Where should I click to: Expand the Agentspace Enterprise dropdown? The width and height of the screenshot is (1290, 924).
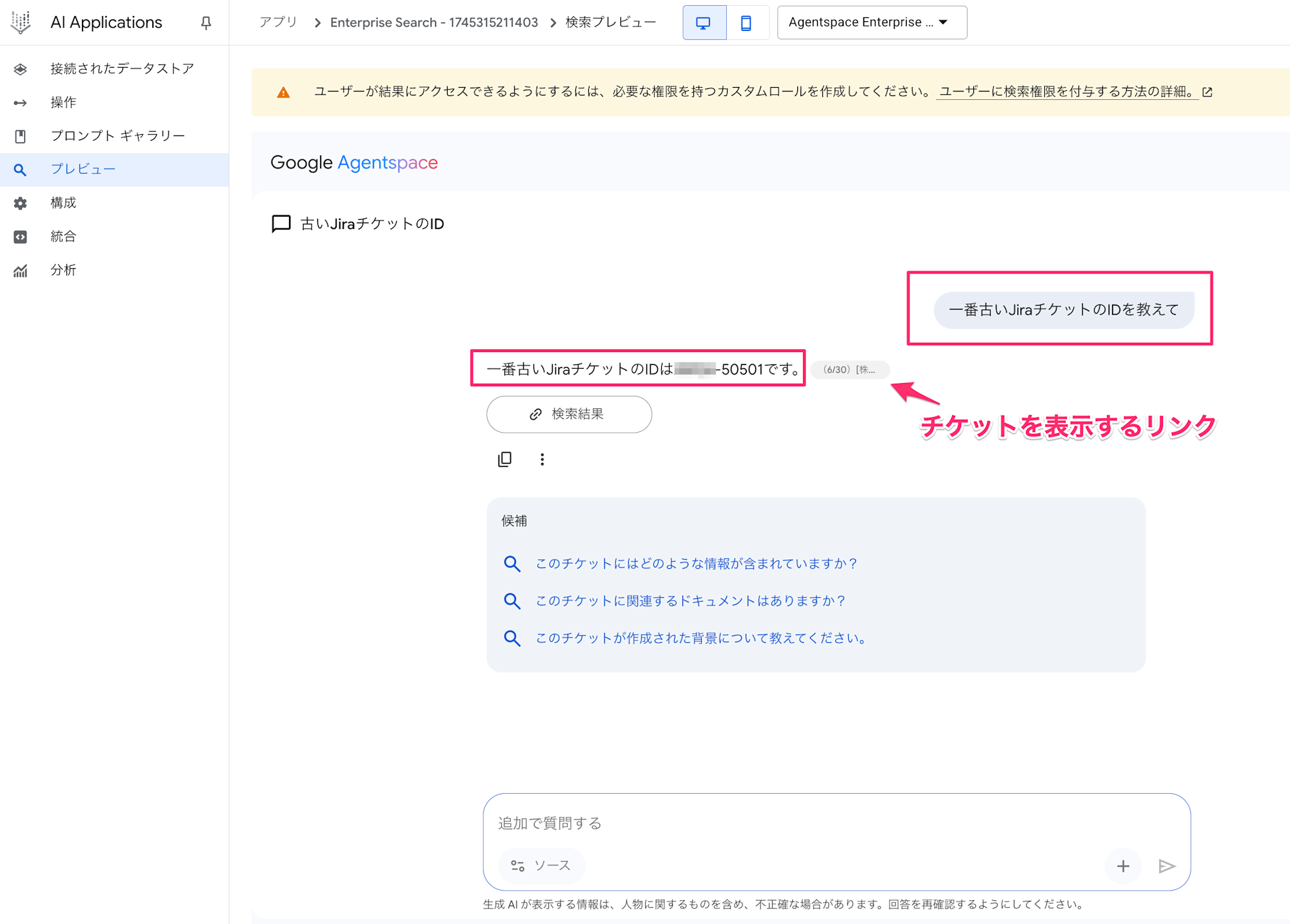(x=871, y=23)
